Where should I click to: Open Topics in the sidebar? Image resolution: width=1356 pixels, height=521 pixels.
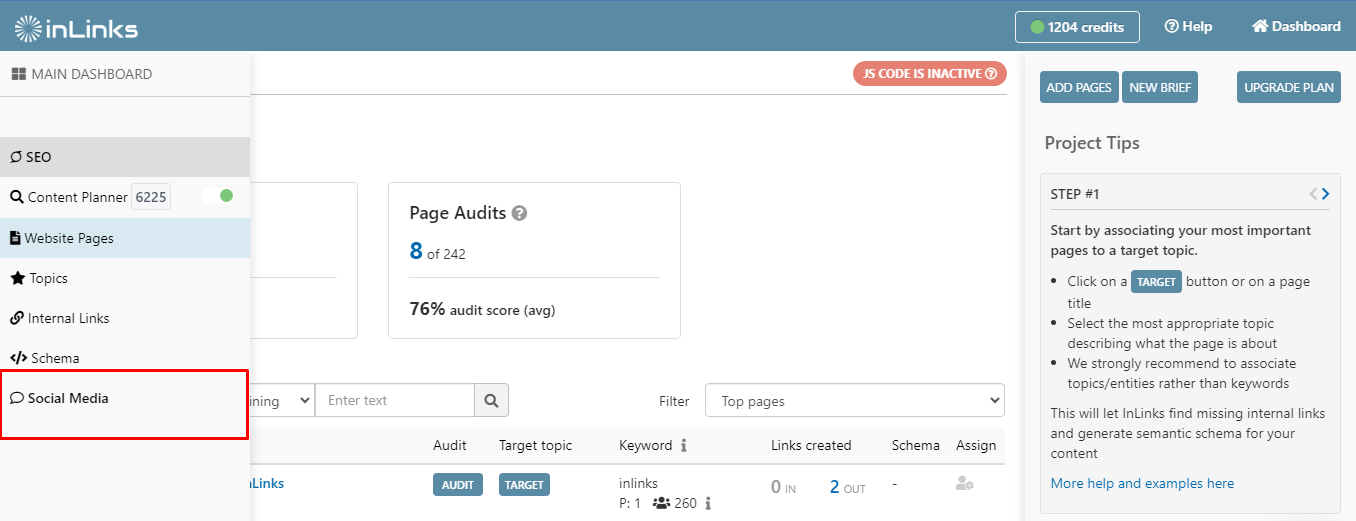(x=125, y=278)
